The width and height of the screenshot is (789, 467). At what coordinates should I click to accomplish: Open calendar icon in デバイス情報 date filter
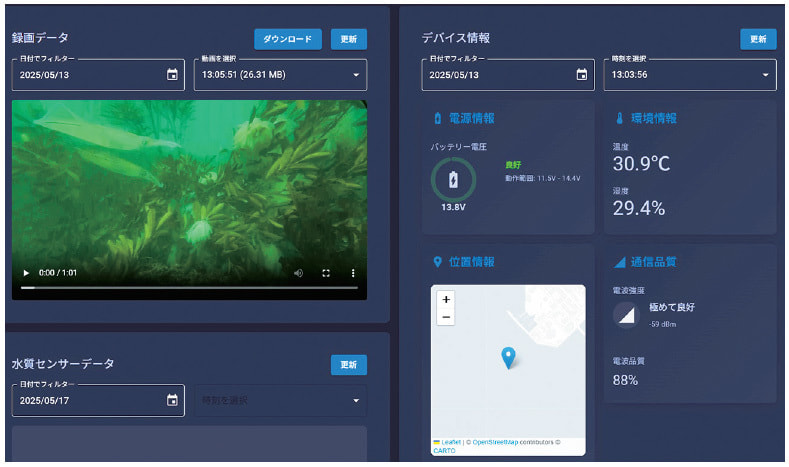point(581,74)
